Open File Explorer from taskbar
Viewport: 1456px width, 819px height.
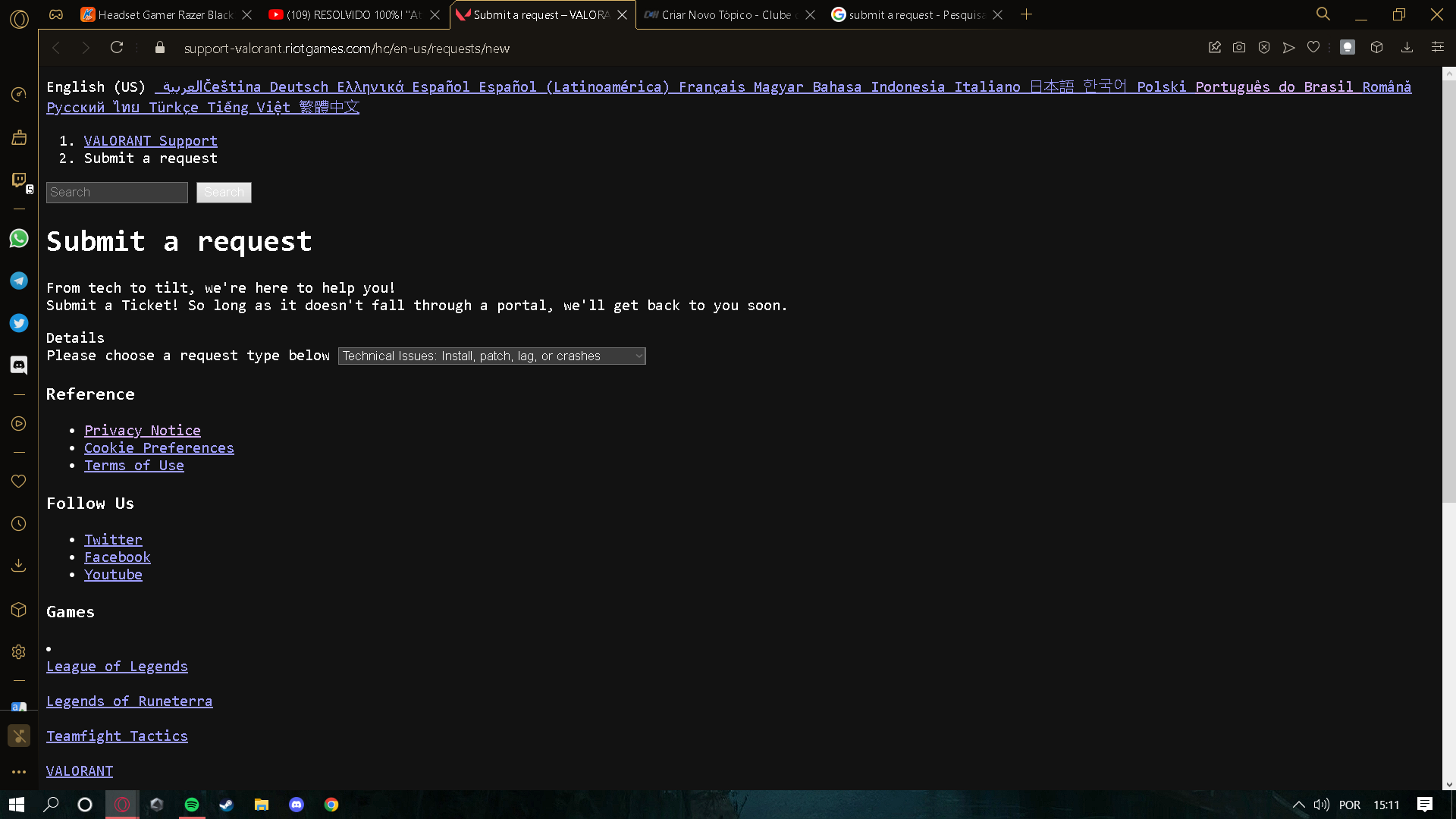(x=261, y=805)
